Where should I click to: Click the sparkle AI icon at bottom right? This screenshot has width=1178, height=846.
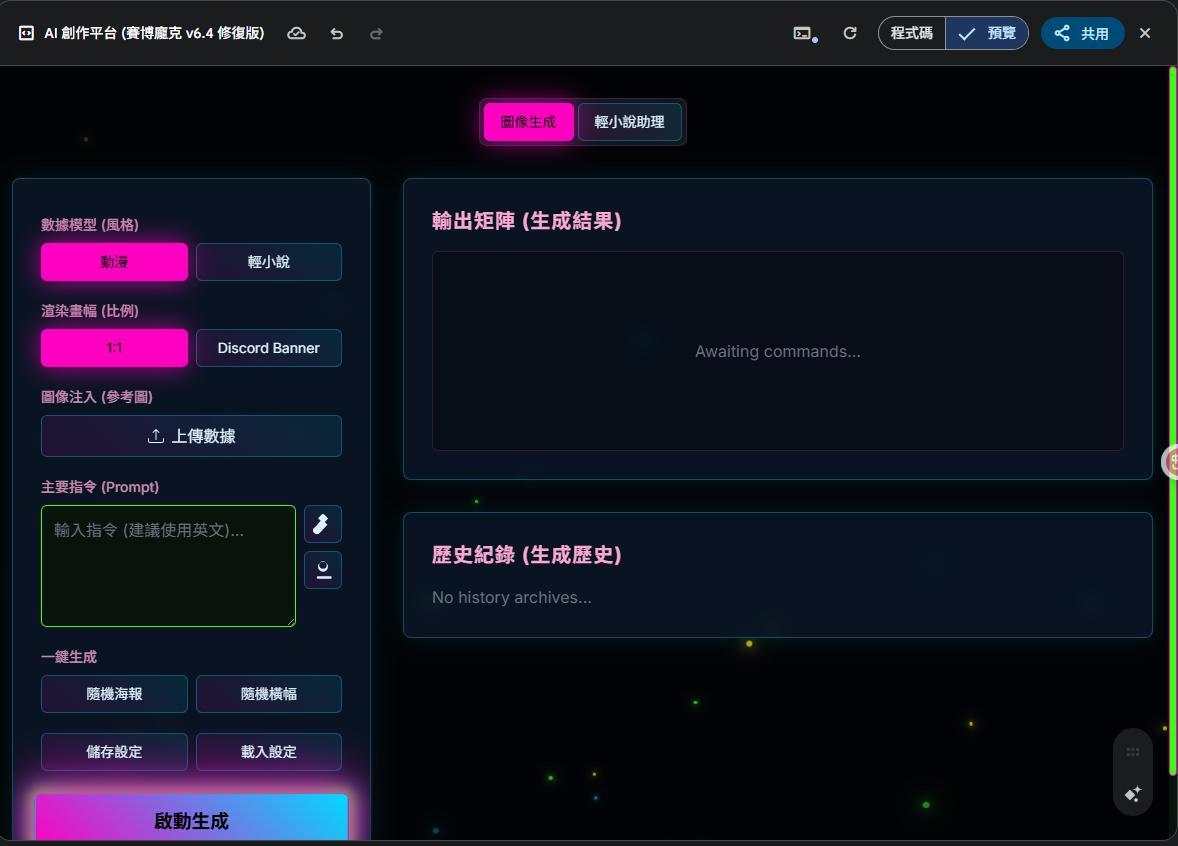[x=1132, y=794]
